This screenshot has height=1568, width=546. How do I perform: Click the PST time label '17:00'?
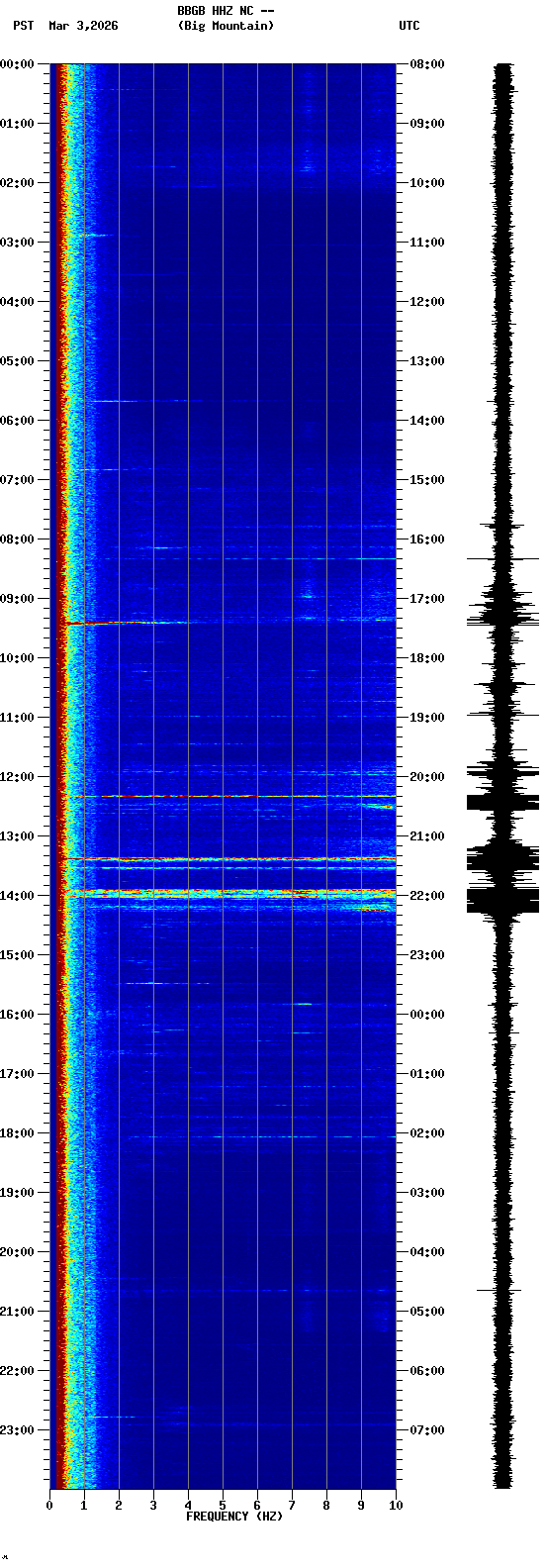(17, 1074)
